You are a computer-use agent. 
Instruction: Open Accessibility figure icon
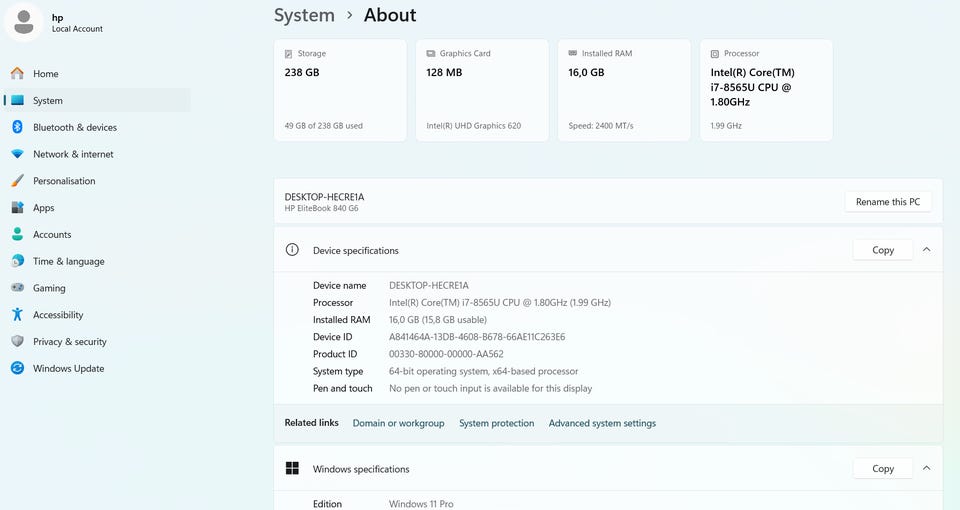click(x=17, y=315)
